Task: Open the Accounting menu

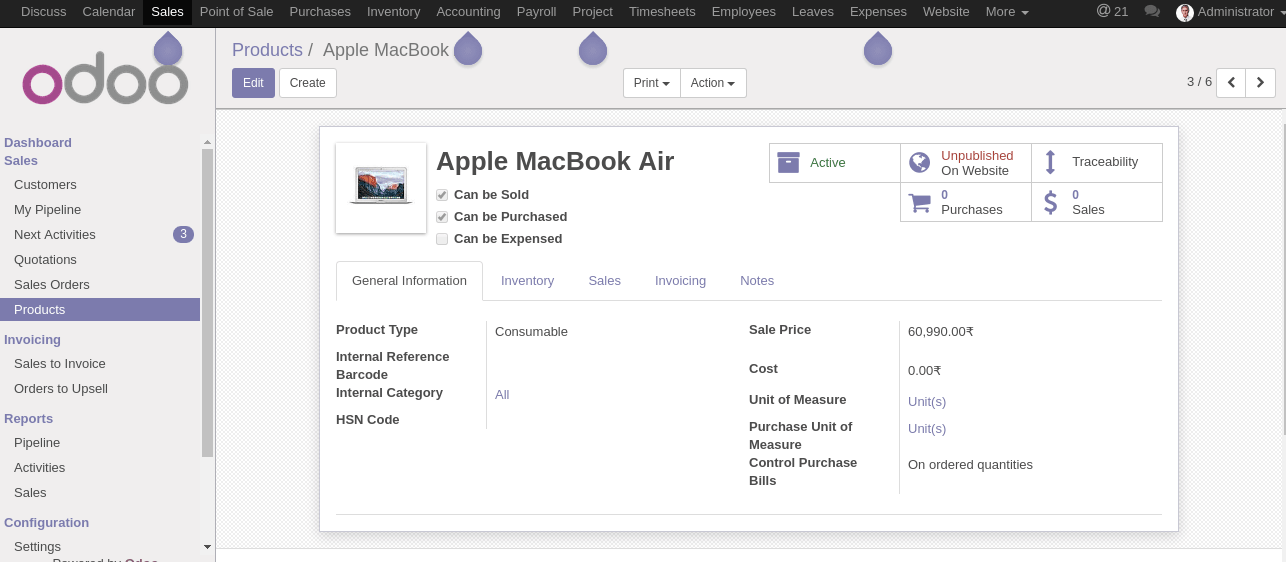Action: point(469,12)
